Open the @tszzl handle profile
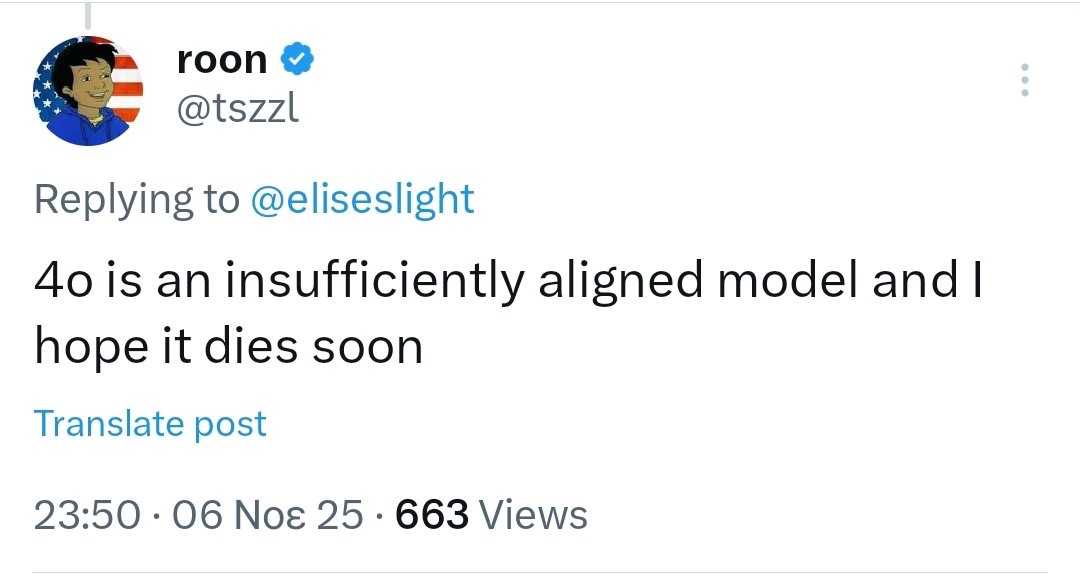Viewport: 1080px width, 574px height. click(237, 108)
